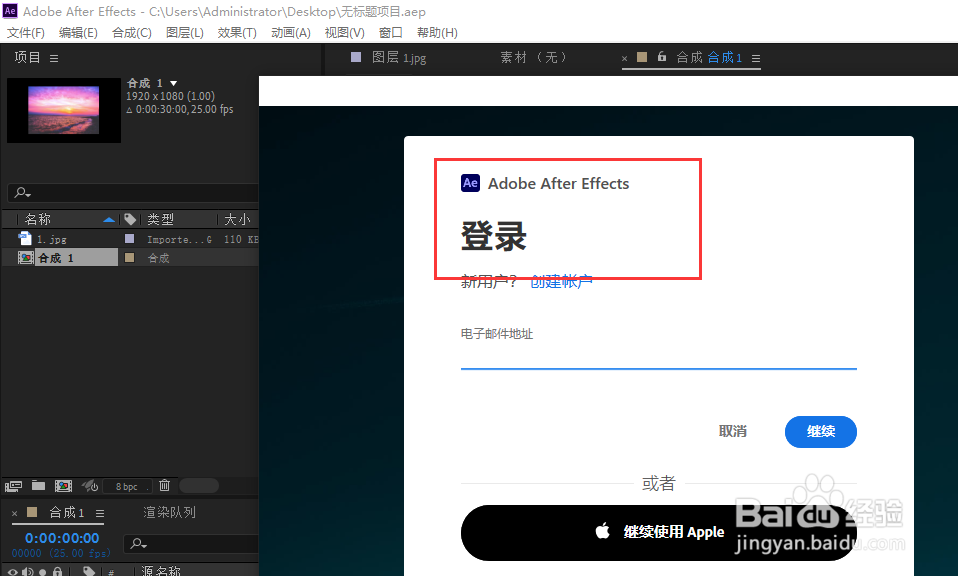Click the 源名称 column header
This screenshot has width=958, height=576.
(x=161, y=571)
